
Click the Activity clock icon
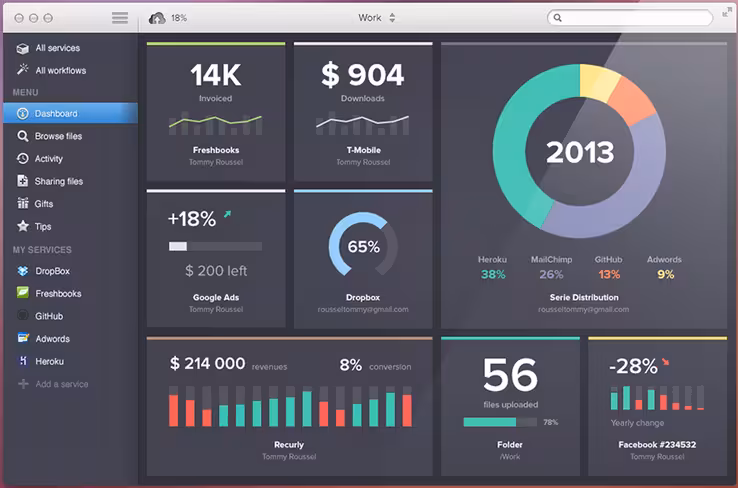tap(22, 159)
